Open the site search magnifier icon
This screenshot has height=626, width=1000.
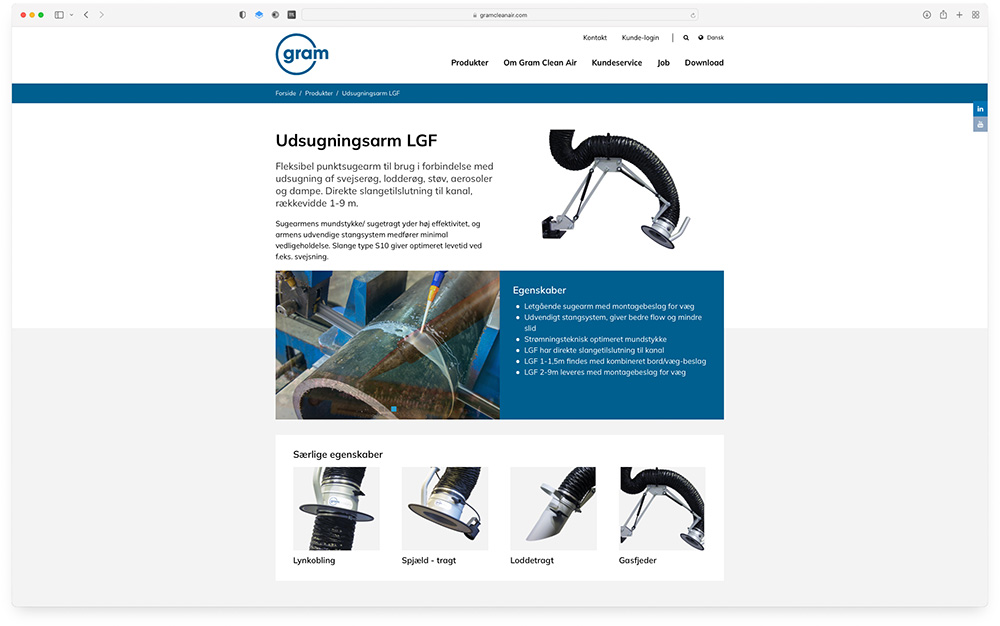(x=686, y=38)
